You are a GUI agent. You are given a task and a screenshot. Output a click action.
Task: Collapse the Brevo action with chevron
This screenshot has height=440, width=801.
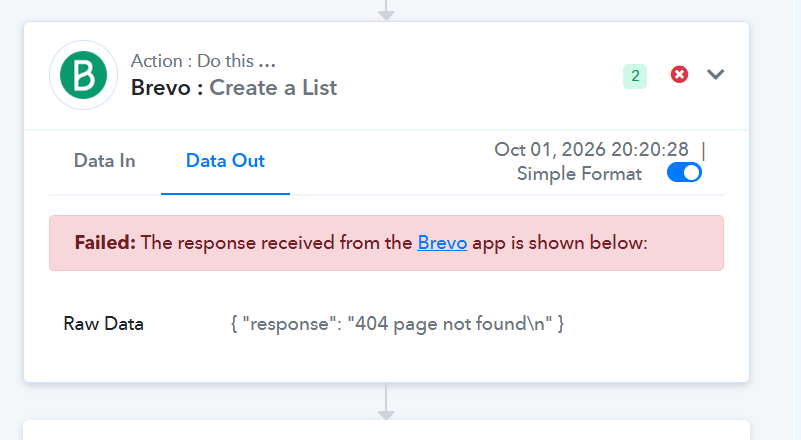coord(715,75)
